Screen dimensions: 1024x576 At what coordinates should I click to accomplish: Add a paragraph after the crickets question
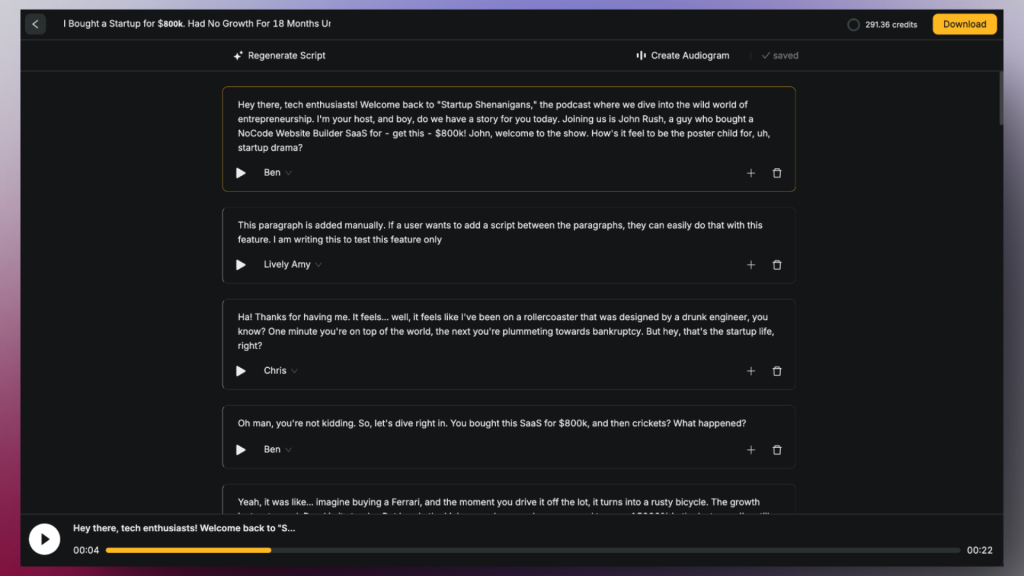[751, 450]
